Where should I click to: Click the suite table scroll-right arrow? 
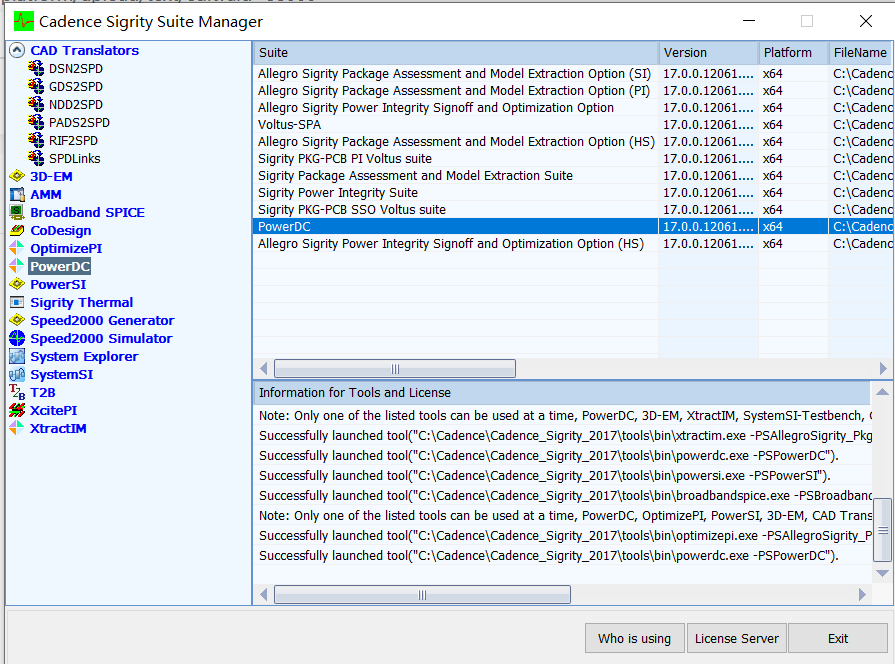click(x=883, y=369)
